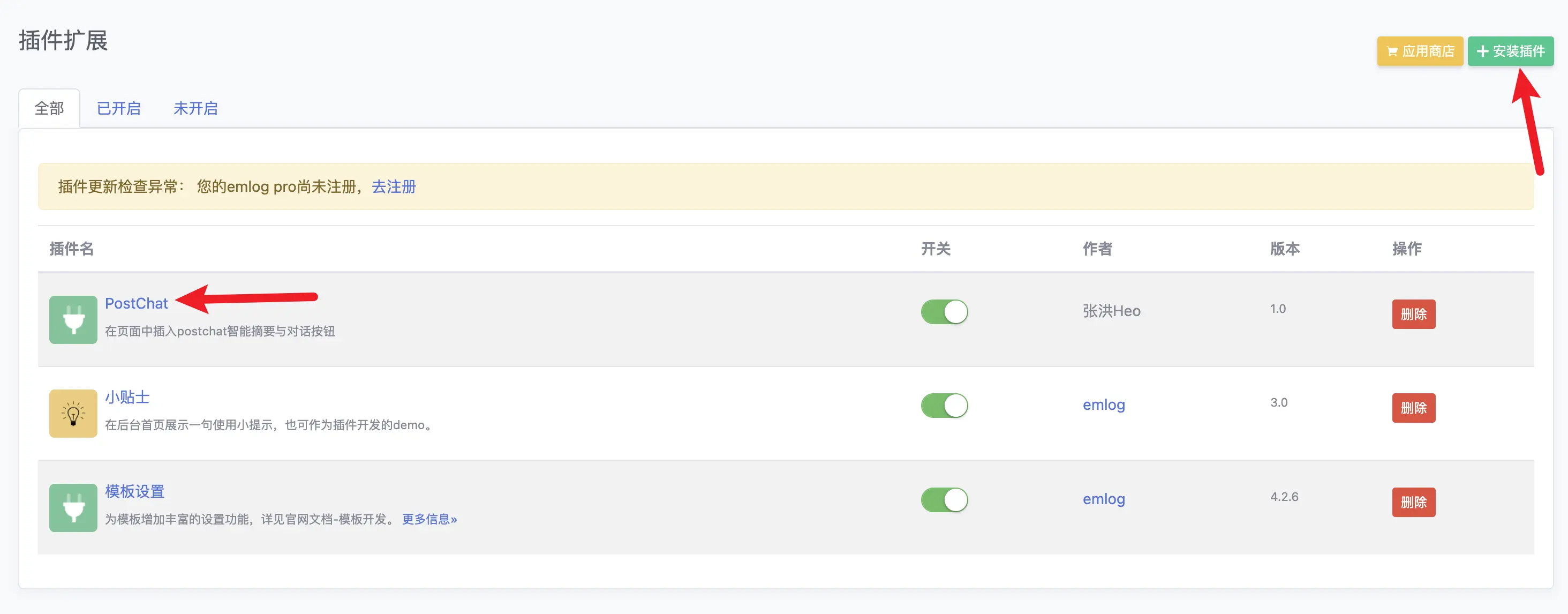Delete the PostChat plugin
The image size is (1568, 614).
[x=1413, y=315]
